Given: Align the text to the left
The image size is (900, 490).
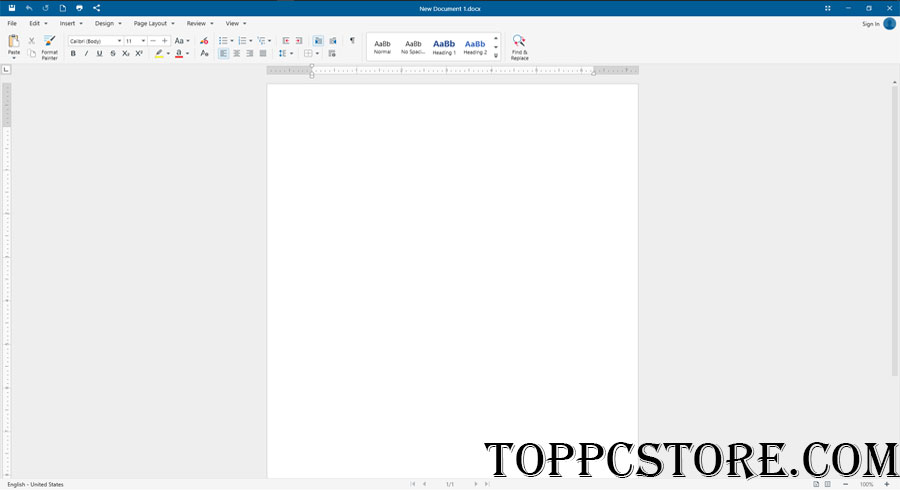Looking at the screenshot, I should click(x=223, y=53).
